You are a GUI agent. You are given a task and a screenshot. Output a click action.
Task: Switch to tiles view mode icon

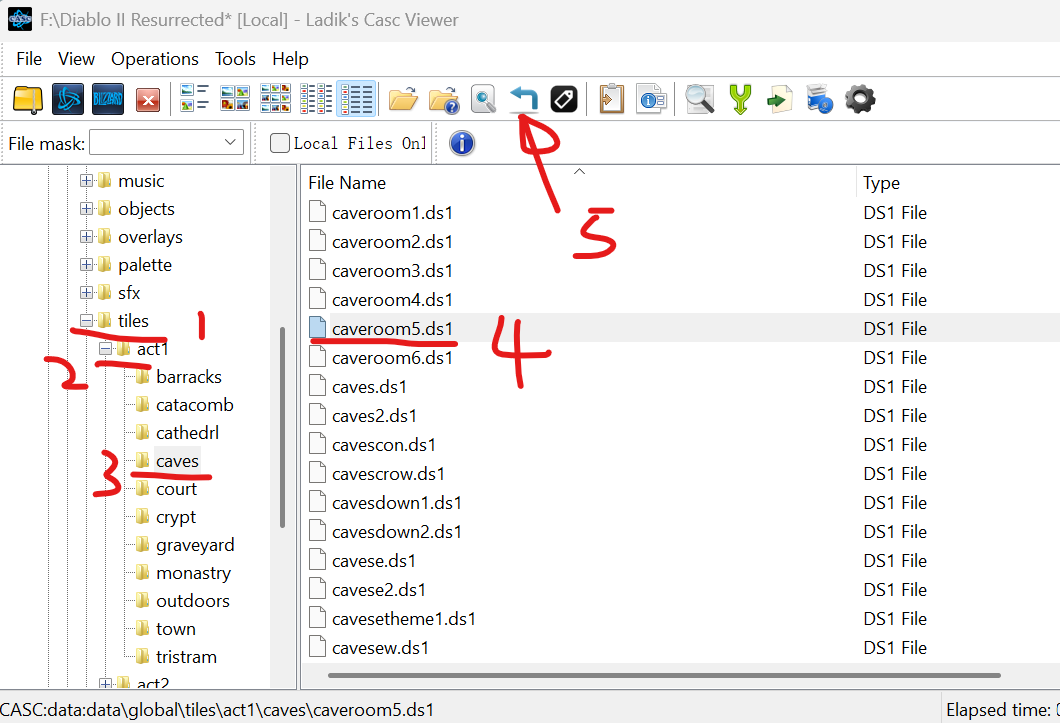[x=194, y=99]
